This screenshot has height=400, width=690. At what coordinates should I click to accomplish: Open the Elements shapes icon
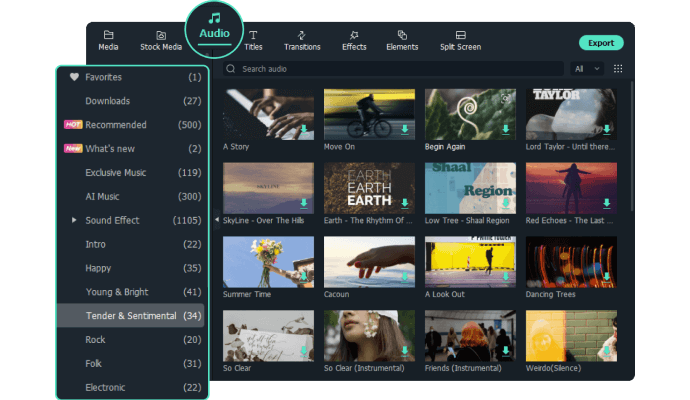(402, 35)
